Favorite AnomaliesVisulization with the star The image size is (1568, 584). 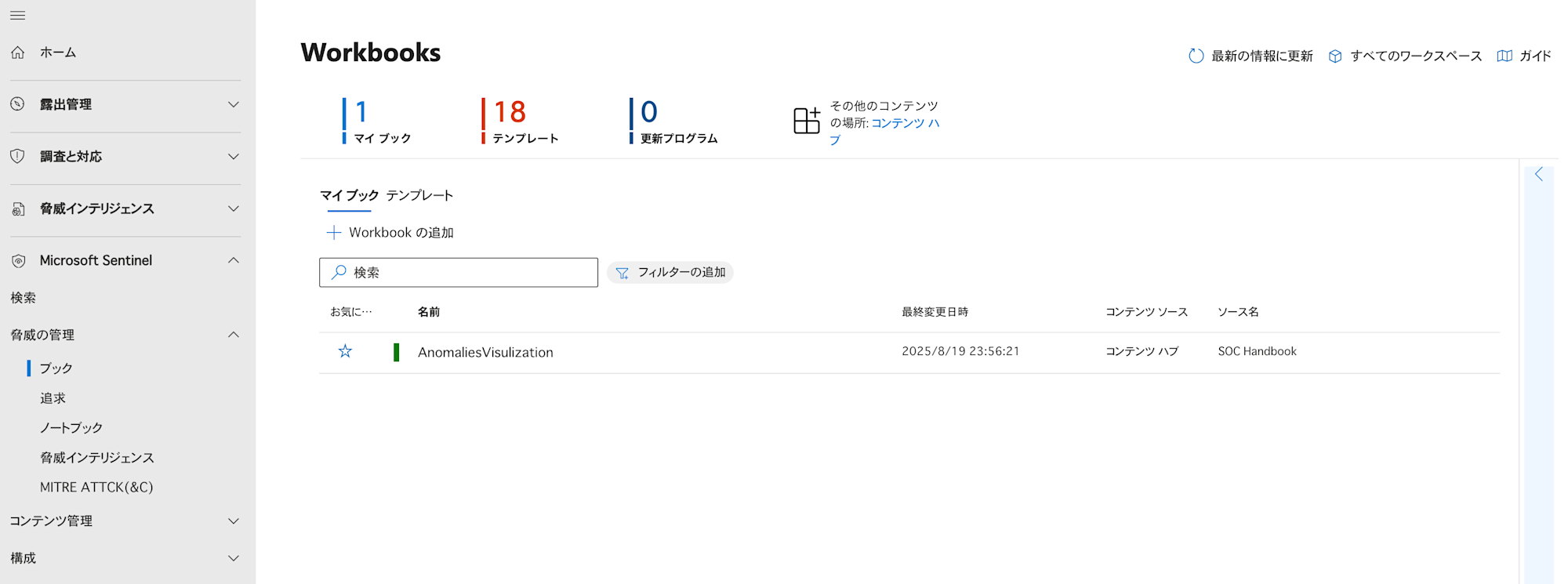pyautogui.click(x=345, y=351)
